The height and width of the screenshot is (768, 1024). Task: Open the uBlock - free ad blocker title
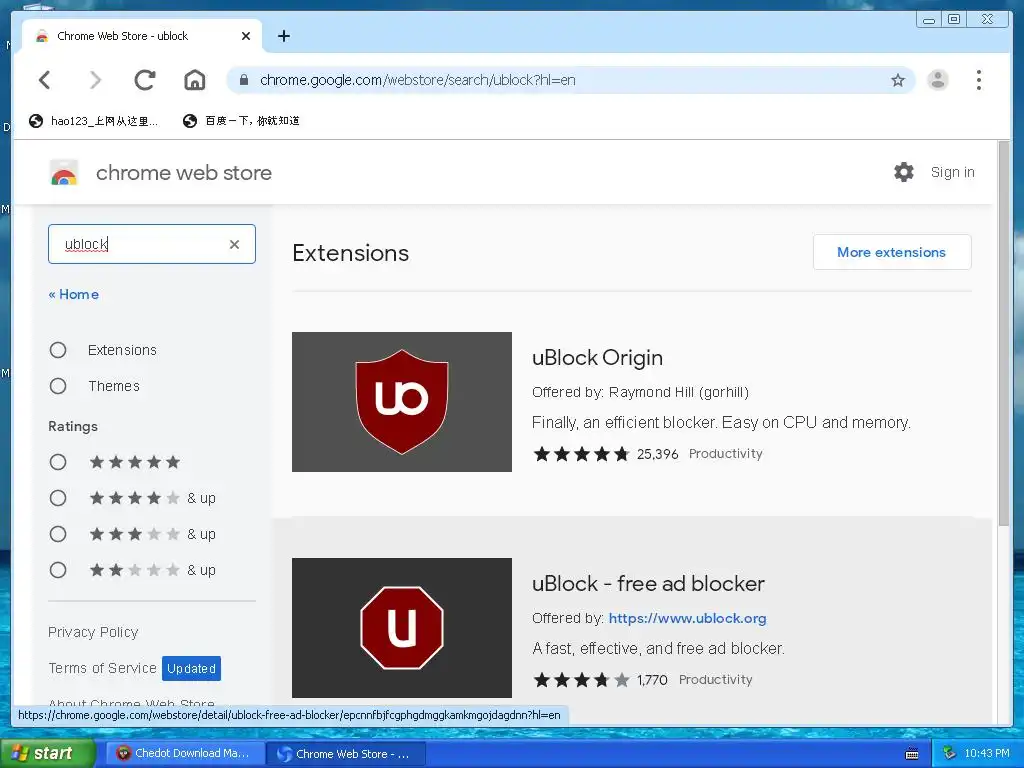pos(648,583)
